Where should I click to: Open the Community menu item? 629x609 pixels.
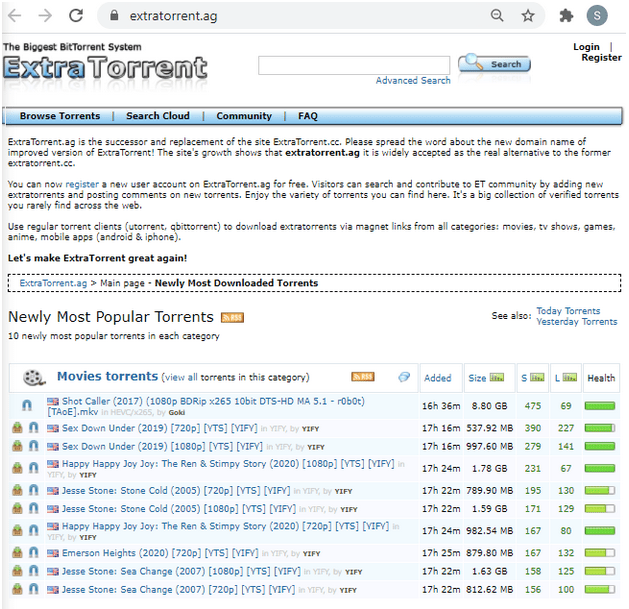pos(244,116)
